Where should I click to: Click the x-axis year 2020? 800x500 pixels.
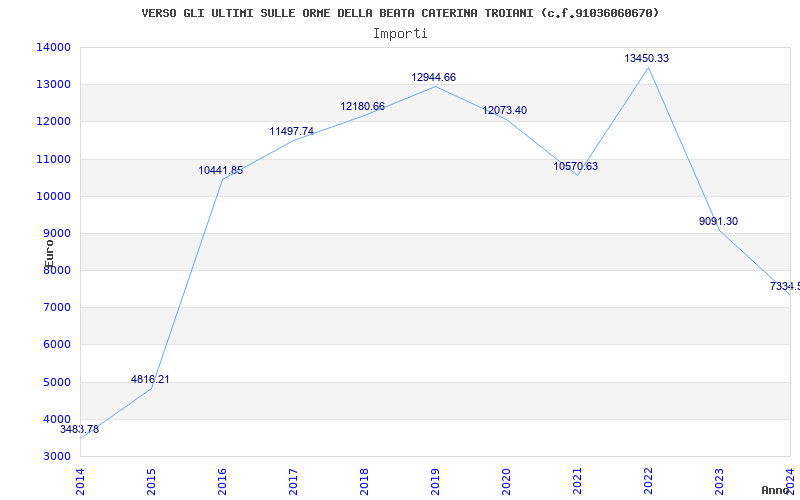(x=506, y=482)
